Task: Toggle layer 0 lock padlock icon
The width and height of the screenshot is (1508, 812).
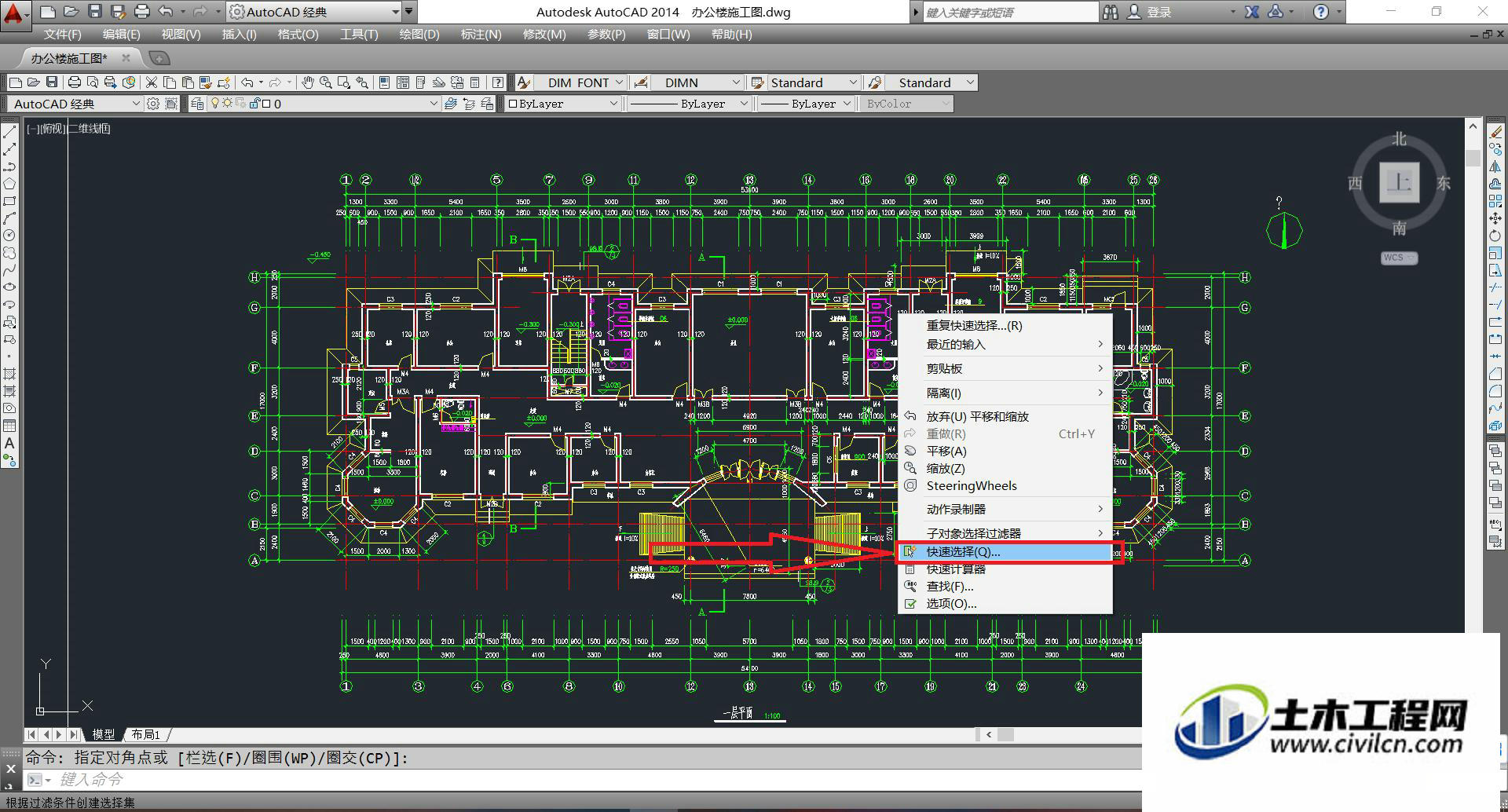Action: click(254, 103)
